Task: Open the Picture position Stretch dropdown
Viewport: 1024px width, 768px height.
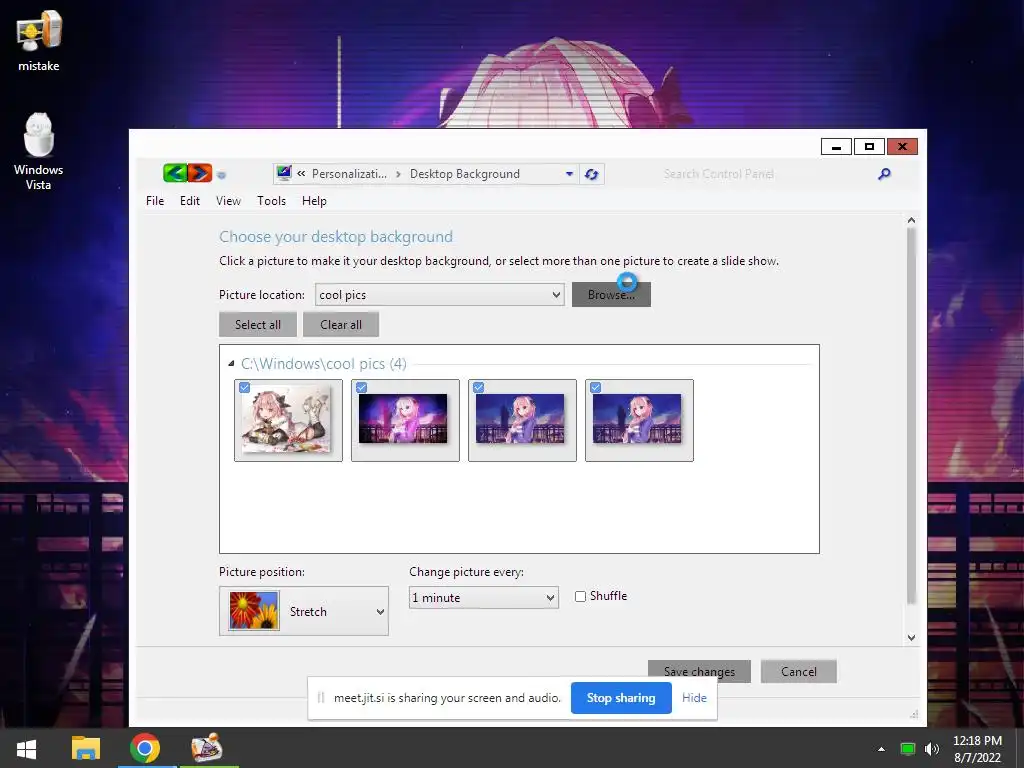Action: pyautogui.click(x=304, y=611)
